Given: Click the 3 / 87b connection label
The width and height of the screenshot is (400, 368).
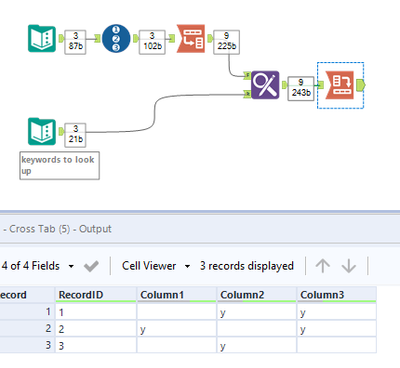Looking at the screenshot, I should 75,42.
